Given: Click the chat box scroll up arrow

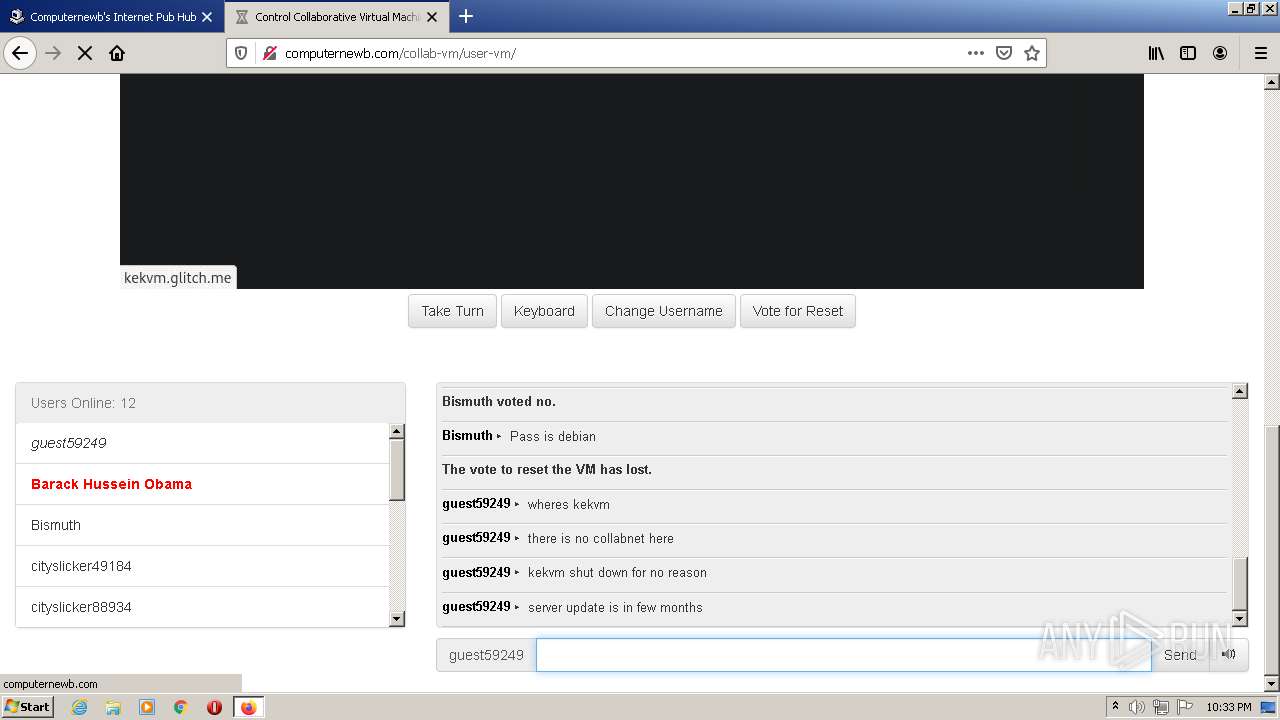Looking at the screenshot, I should click(1240, 392).
